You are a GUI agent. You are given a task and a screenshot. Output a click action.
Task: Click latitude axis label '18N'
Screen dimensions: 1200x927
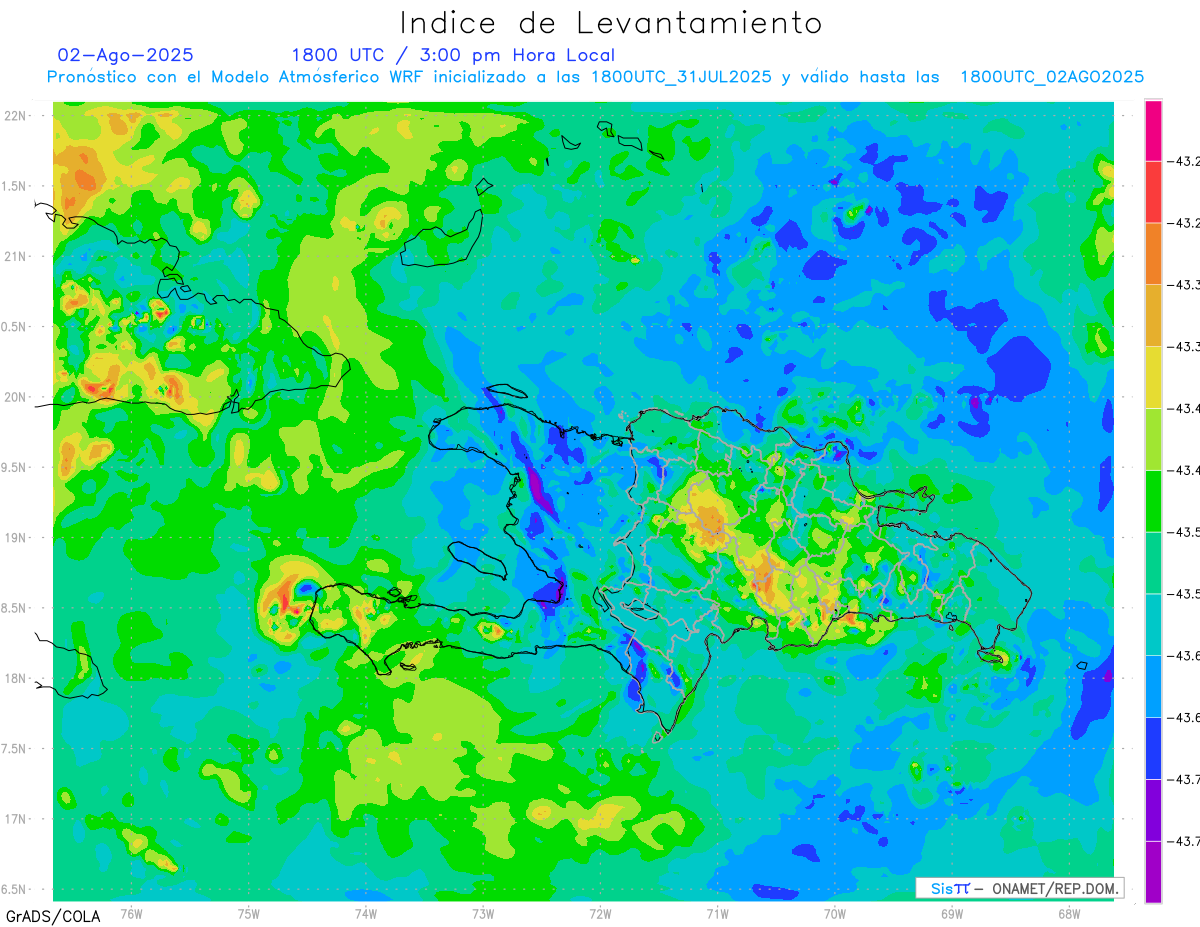(x=15, y=678)
